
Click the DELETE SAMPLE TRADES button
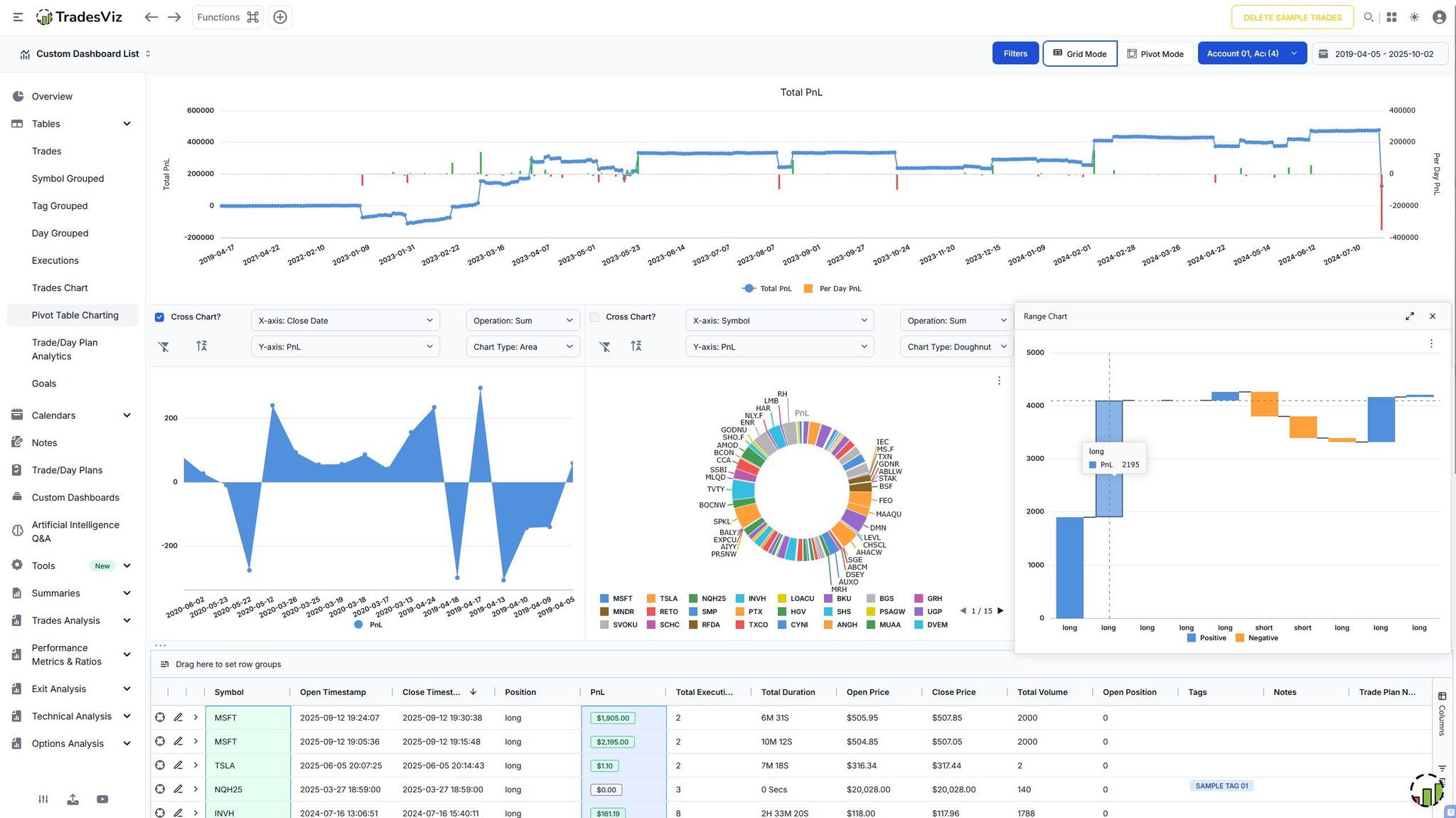tap(1292, 18)
